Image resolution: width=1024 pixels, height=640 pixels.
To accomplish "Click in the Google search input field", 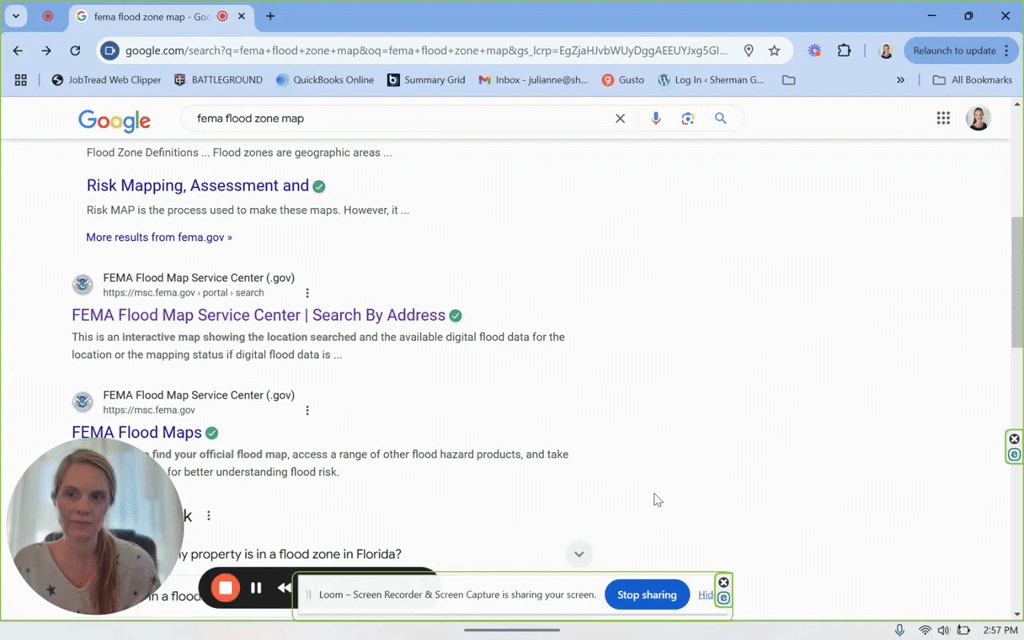I will (x=400, y=118).
